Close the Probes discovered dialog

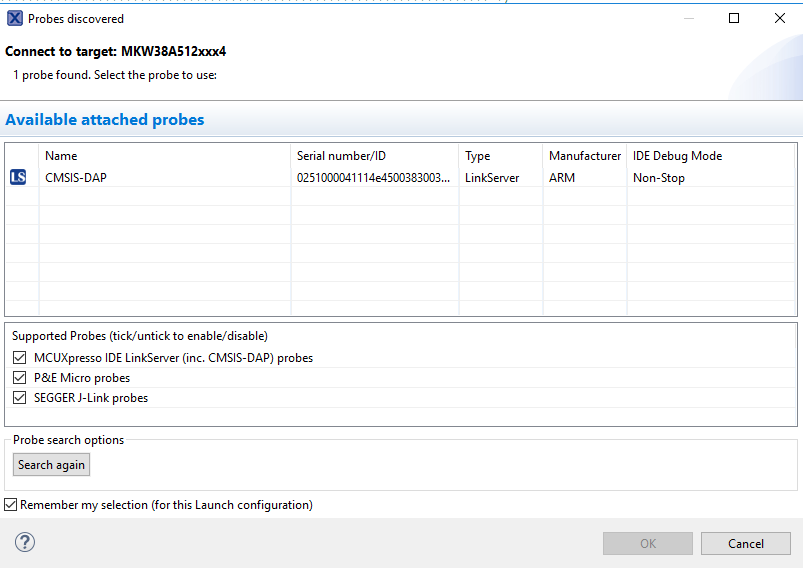[780, 18]
